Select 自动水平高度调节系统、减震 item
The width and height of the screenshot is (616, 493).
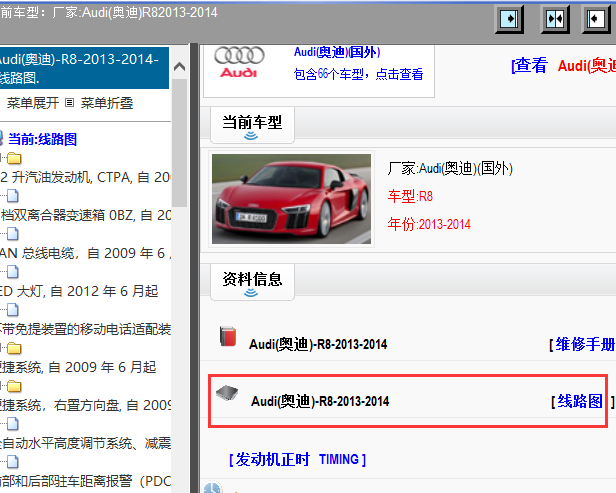pyautogui.click(x=85, y=443)
